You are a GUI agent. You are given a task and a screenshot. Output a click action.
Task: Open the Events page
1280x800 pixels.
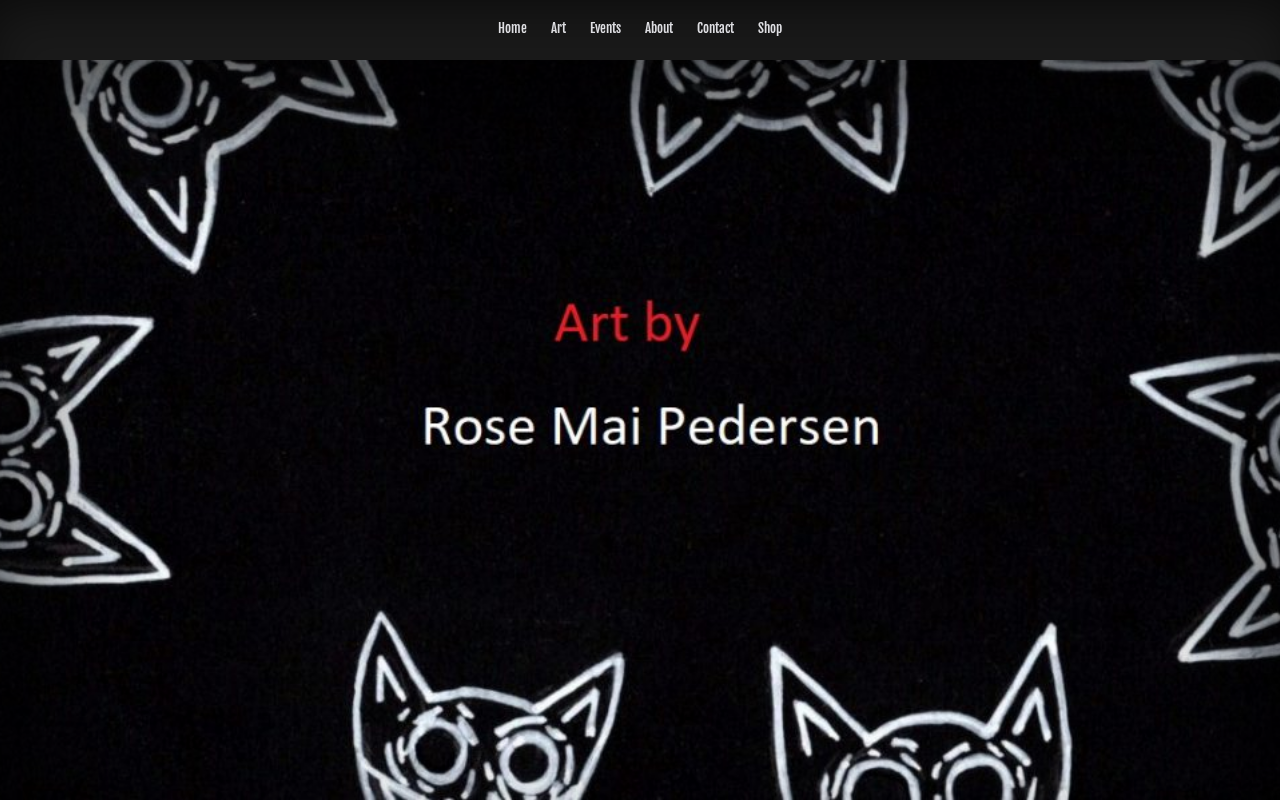[605, 28]
